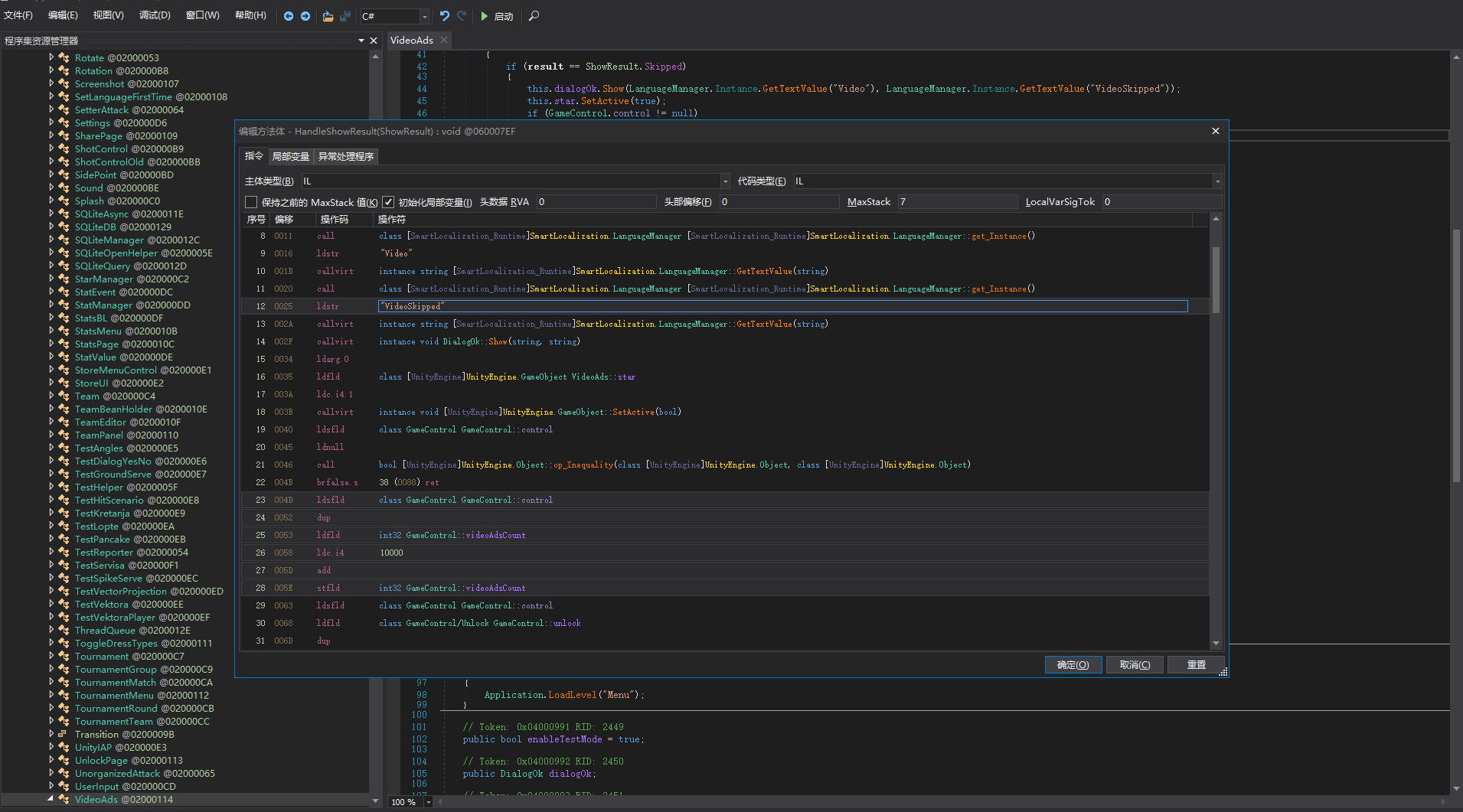Screen dimensions: 1463x812
Task: Open the 窗口(W) menu
Action: tap(202, 15)
